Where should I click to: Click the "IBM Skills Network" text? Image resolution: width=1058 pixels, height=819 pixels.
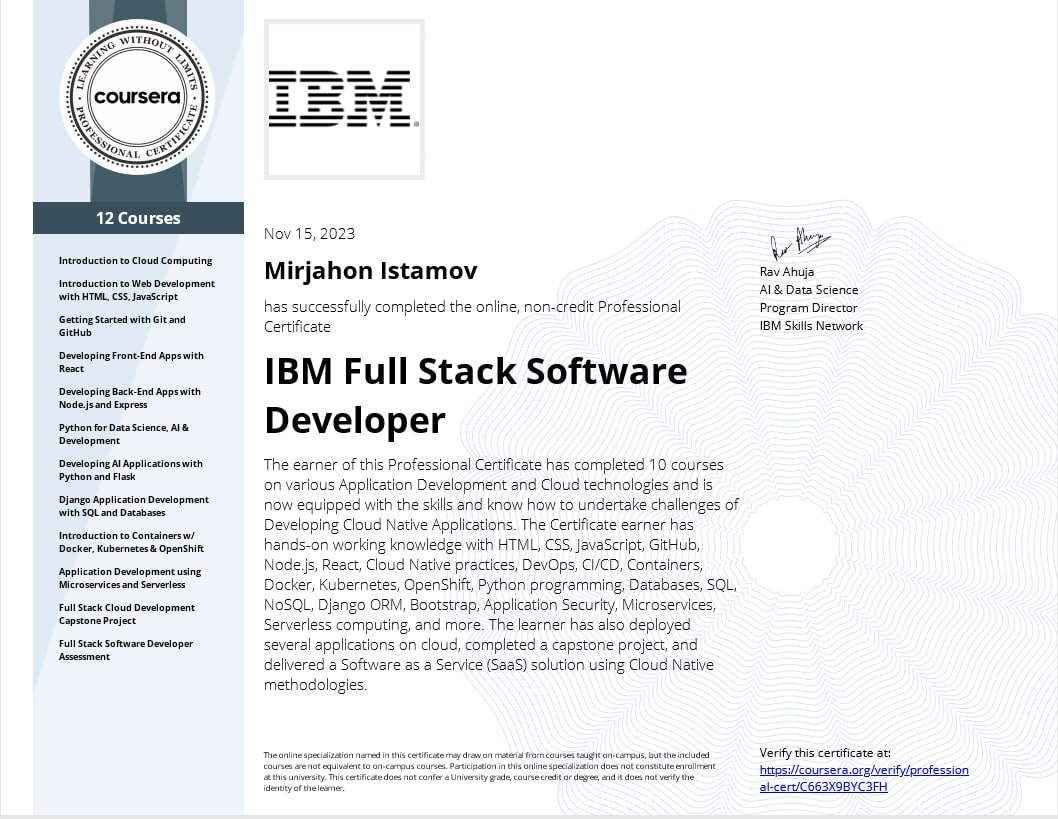pos(811,325)
